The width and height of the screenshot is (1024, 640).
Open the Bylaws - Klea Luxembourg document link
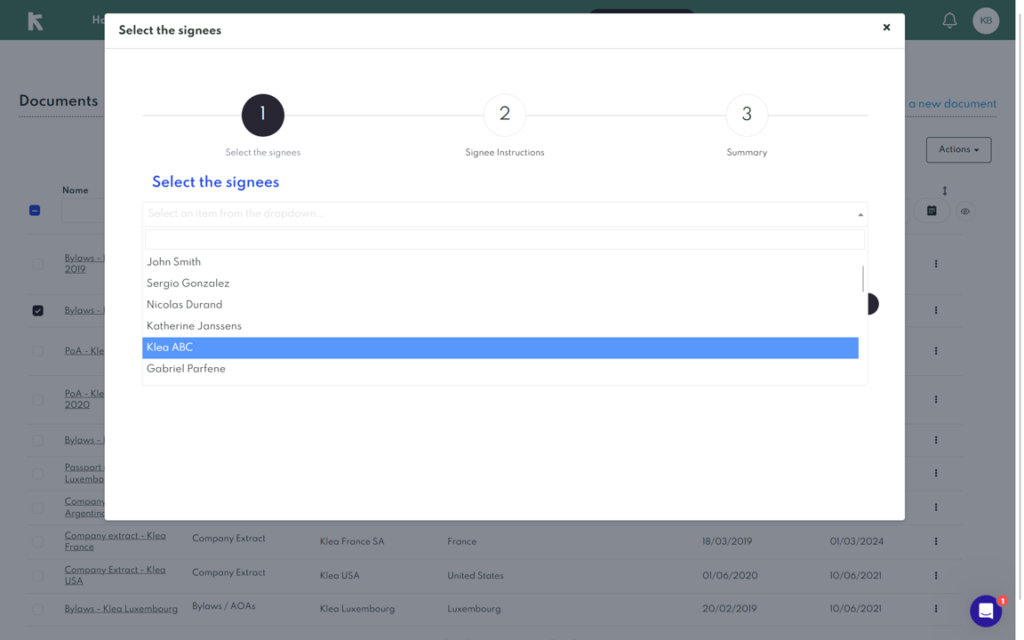121,609
